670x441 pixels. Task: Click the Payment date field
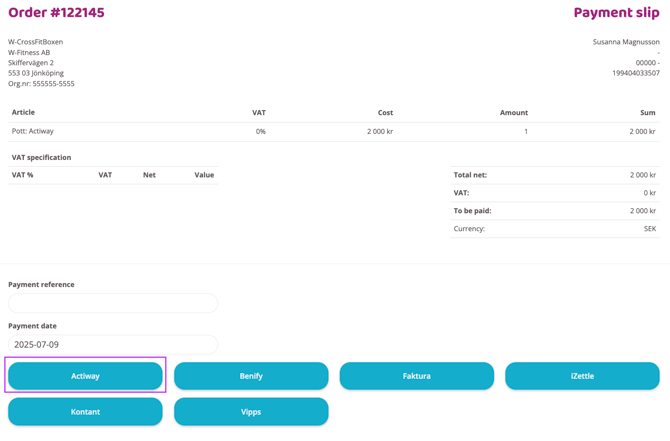click(x=113, y=345)
